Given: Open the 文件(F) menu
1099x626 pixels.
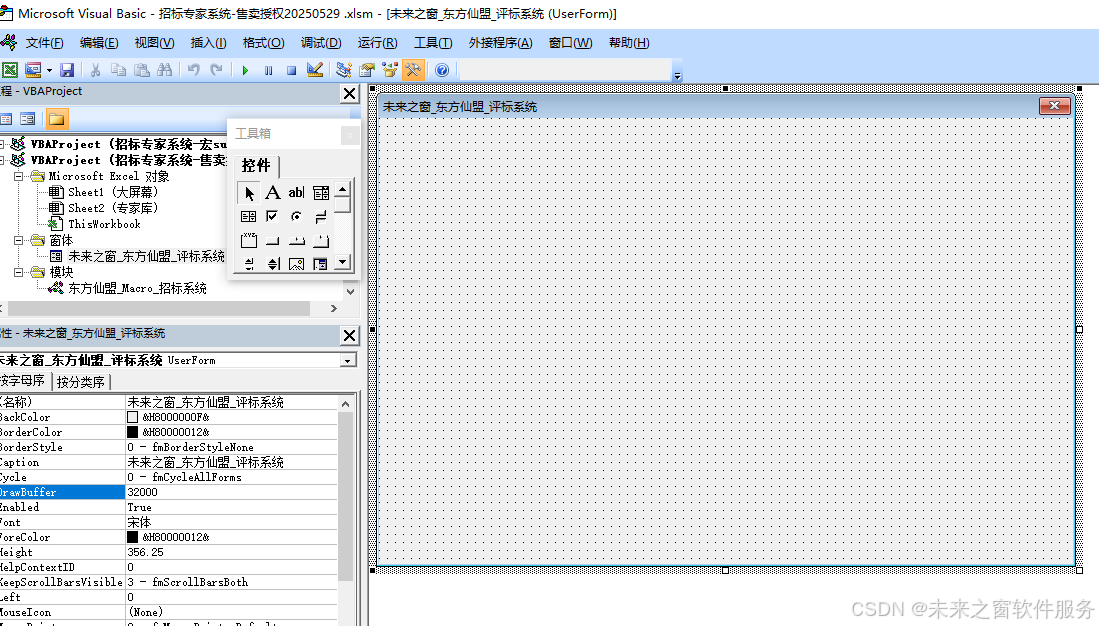Looking at the screenshot, I should (44, 43).
